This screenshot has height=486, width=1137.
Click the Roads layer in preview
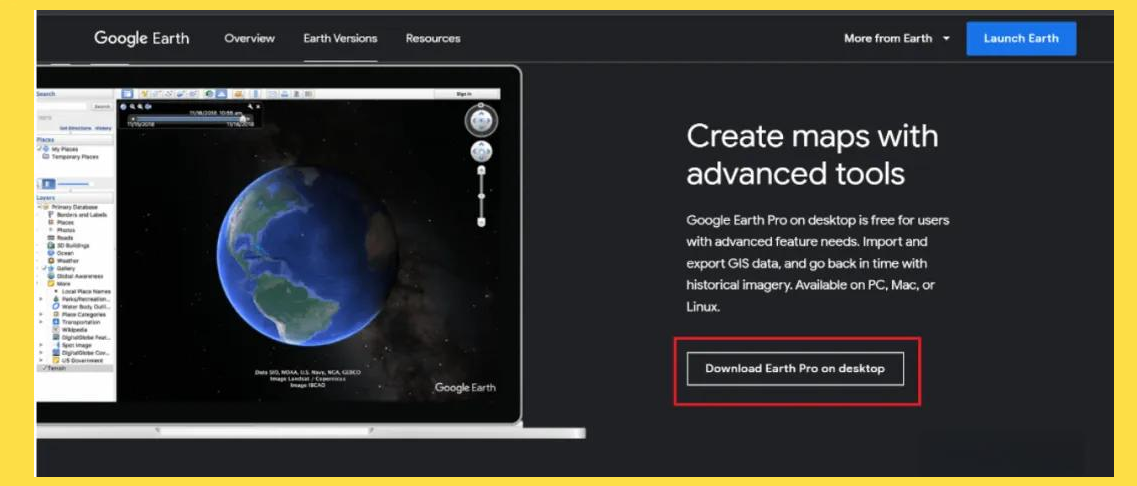pos(60,238)
